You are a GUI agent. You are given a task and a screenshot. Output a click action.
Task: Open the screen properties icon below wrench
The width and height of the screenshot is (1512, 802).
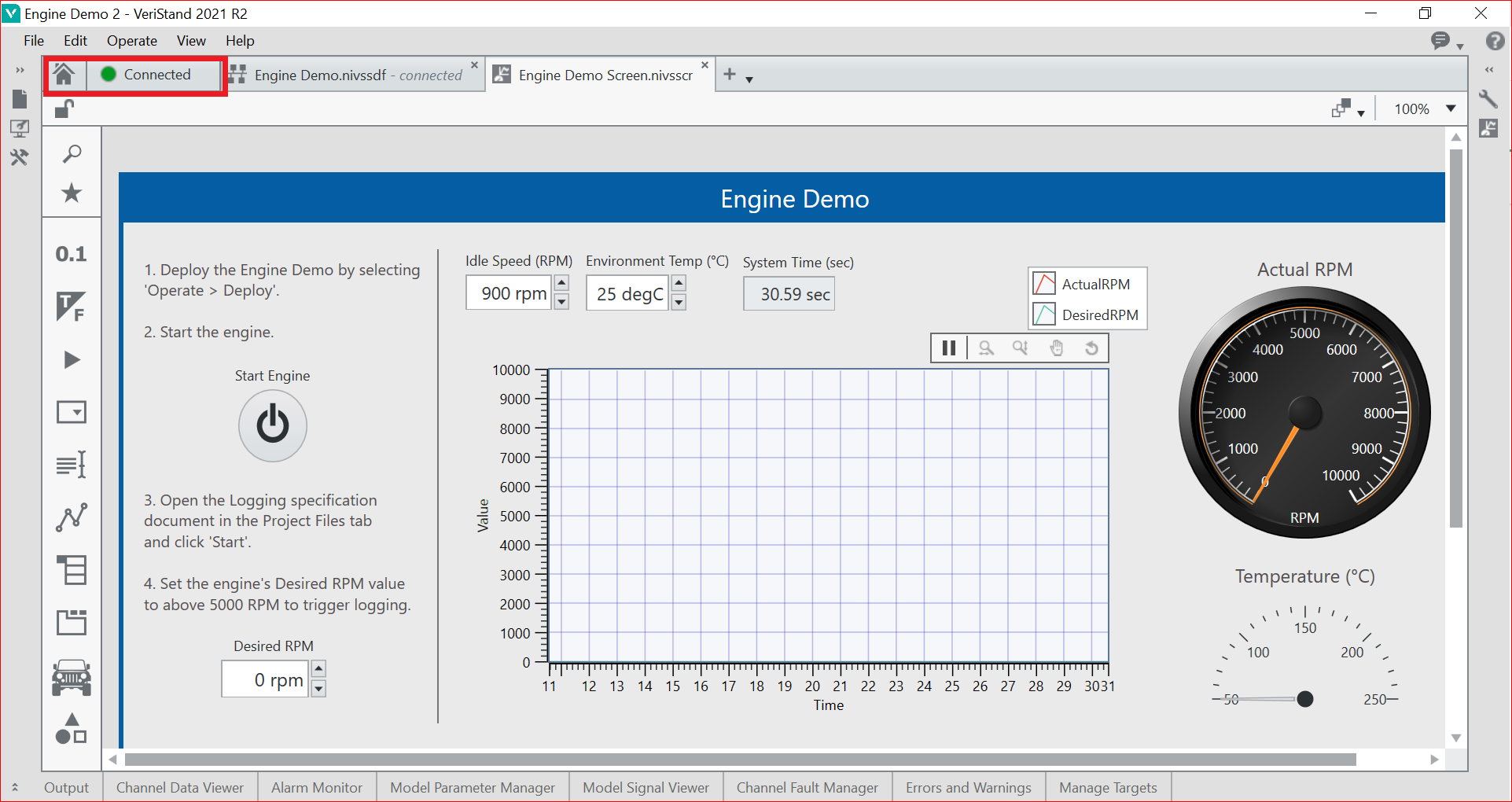pos(1488,128)
